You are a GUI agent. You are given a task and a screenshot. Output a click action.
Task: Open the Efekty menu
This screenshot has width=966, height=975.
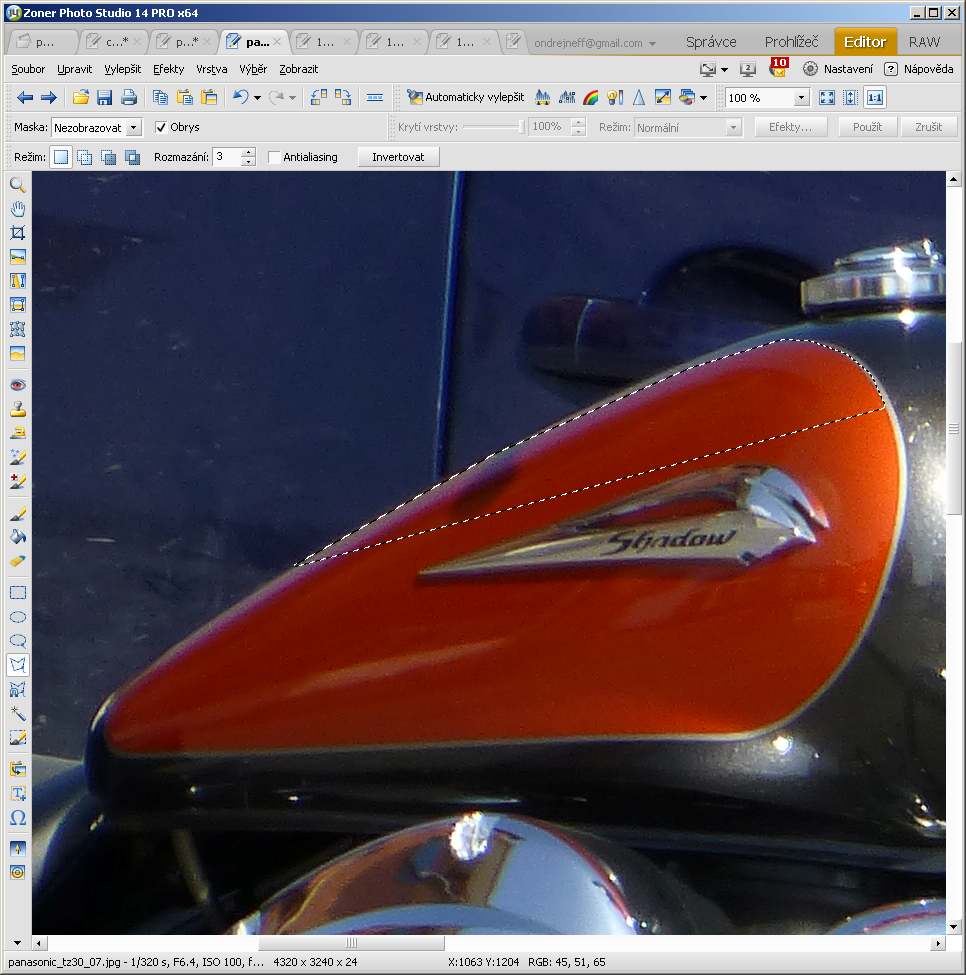pos(168,69)
